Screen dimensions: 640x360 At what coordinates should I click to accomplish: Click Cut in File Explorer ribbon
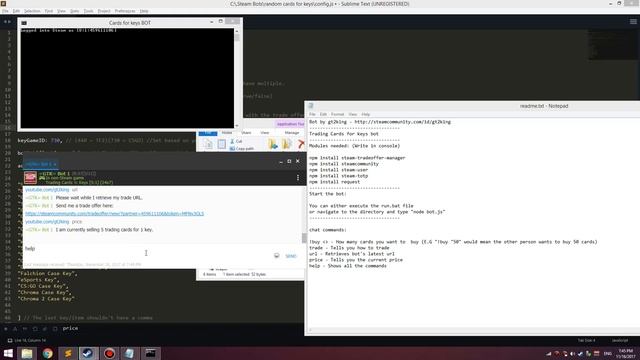pyautogui.click(x=236, y=141)
